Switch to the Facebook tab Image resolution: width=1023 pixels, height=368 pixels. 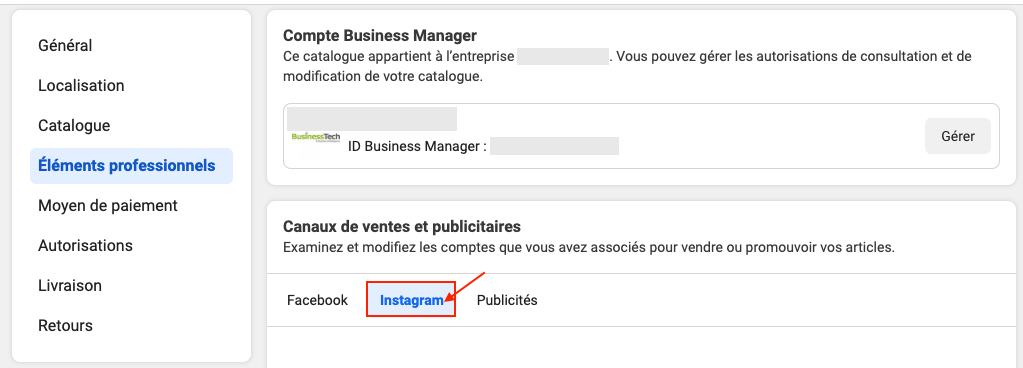click(x=318, y=300)
